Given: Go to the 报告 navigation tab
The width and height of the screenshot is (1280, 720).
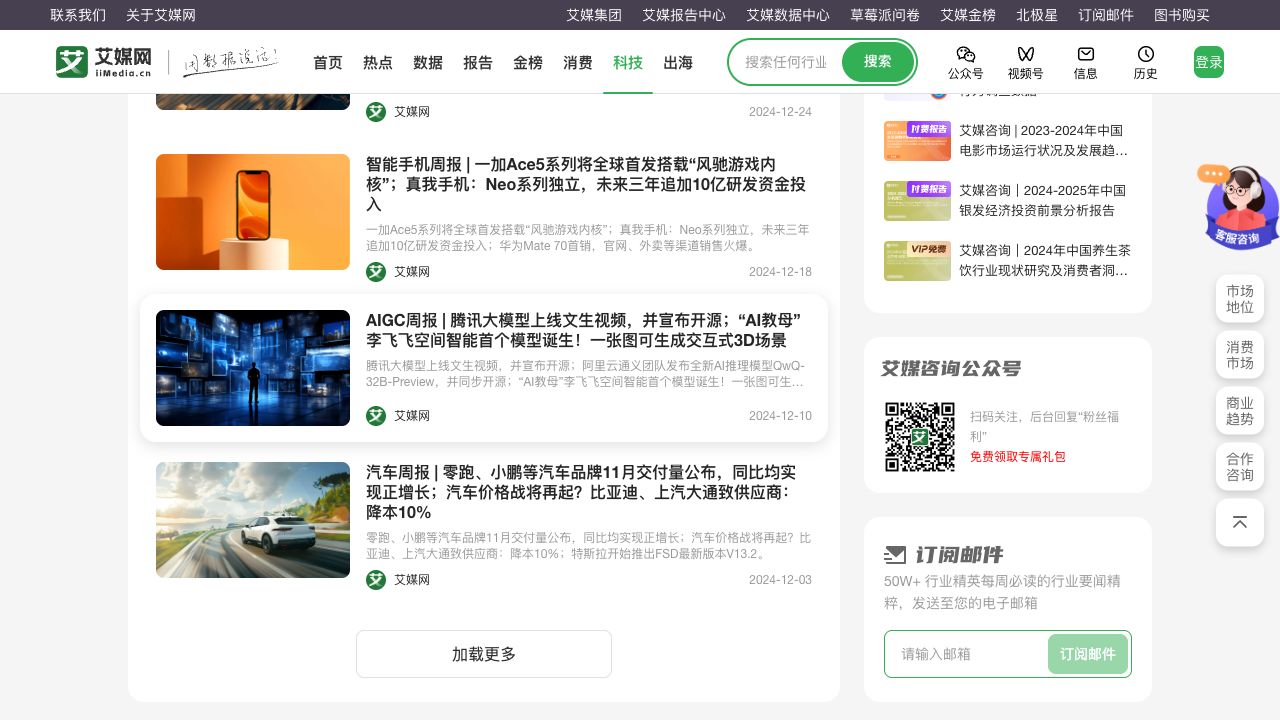Looking at the screenshot, I should point(478,62).
